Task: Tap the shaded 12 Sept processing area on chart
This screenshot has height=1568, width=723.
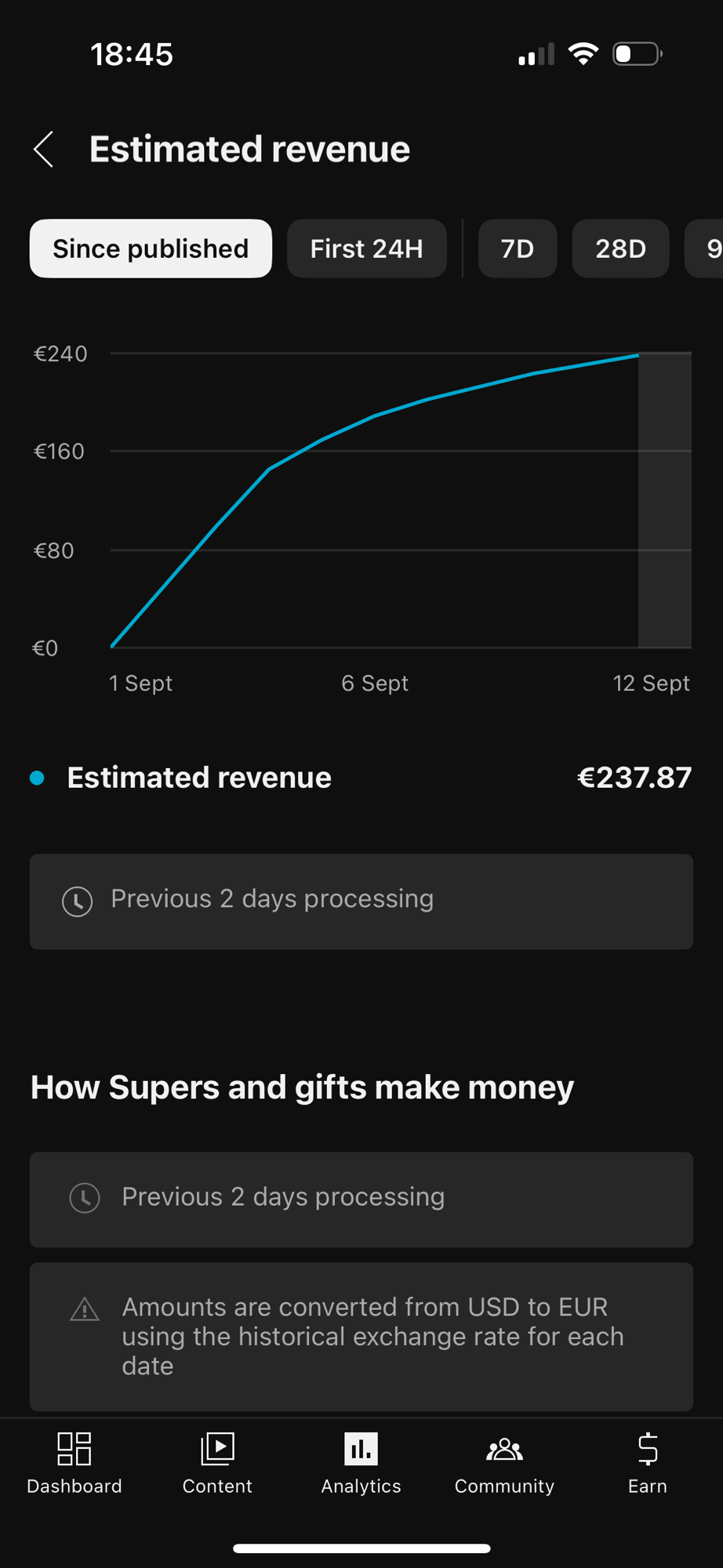Action: coord(665,502)
